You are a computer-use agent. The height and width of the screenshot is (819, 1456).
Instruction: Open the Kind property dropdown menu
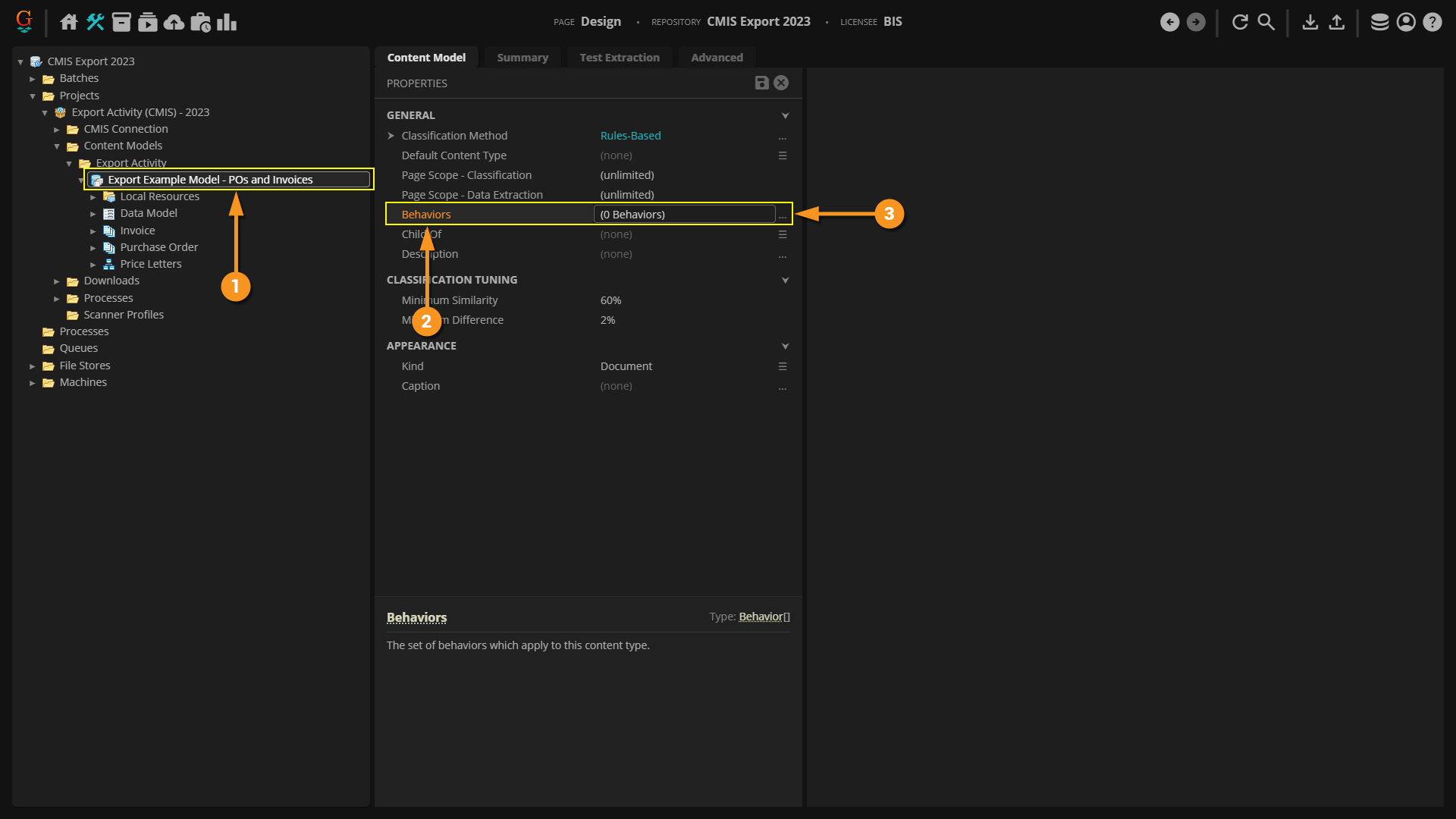(x=782, y=366)
